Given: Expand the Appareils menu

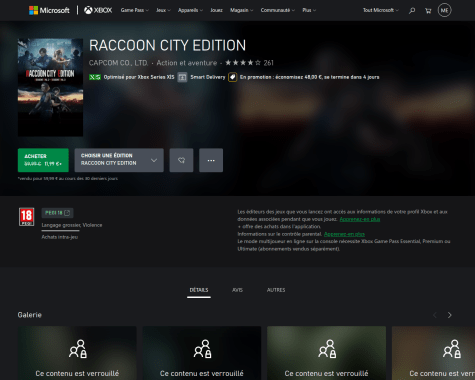Looking at the screenshot, I should (x=190, y=10).
